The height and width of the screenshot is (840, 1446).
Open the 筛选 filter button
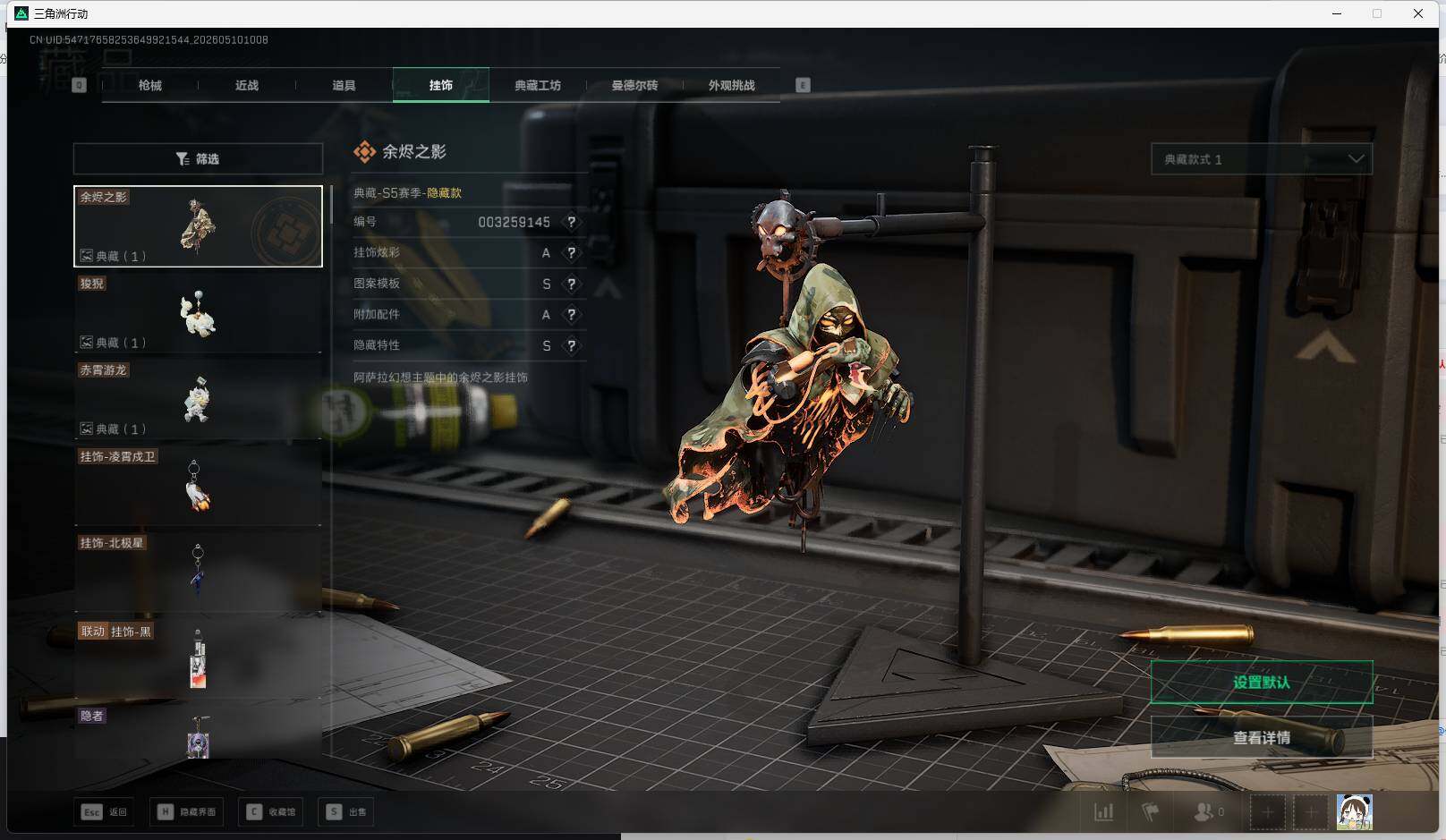[198, 158]
